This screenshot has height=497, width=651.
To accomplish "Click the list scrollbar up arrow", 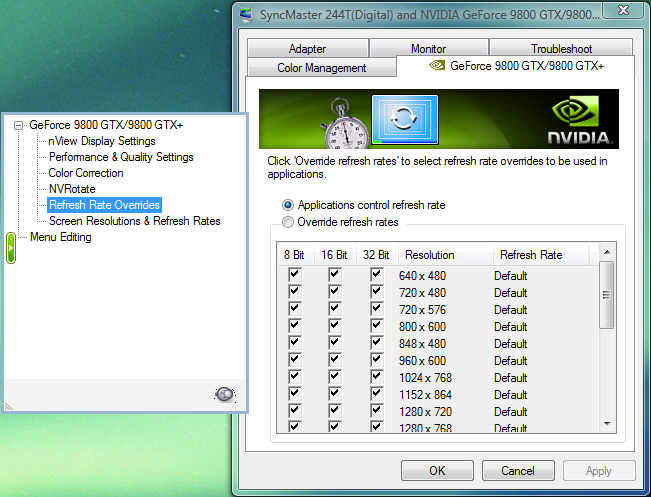I will click(607, 252).
